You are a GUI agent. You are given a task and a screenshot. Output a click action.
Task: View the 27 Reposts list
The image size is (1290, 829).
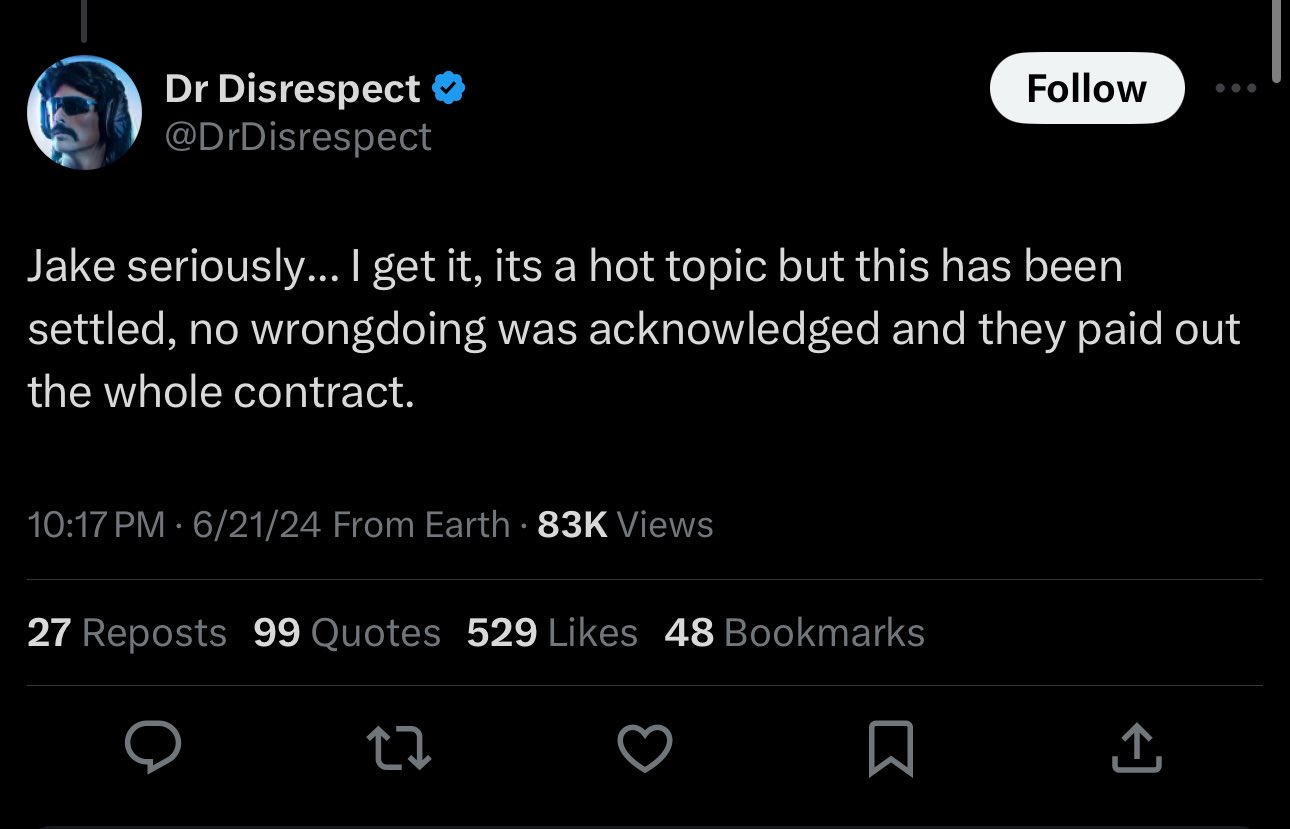[127, 632]
